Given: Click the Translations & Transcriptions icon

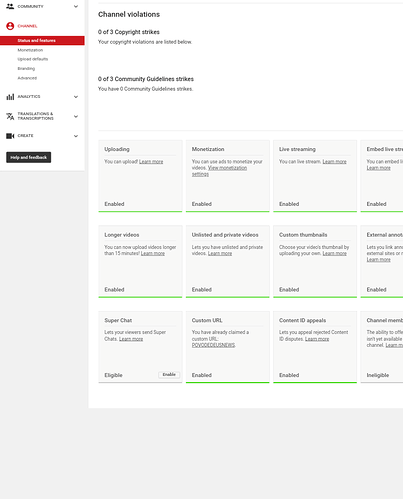Looking at the screenshot, I should pyautogui.click(x=10, y=116).
